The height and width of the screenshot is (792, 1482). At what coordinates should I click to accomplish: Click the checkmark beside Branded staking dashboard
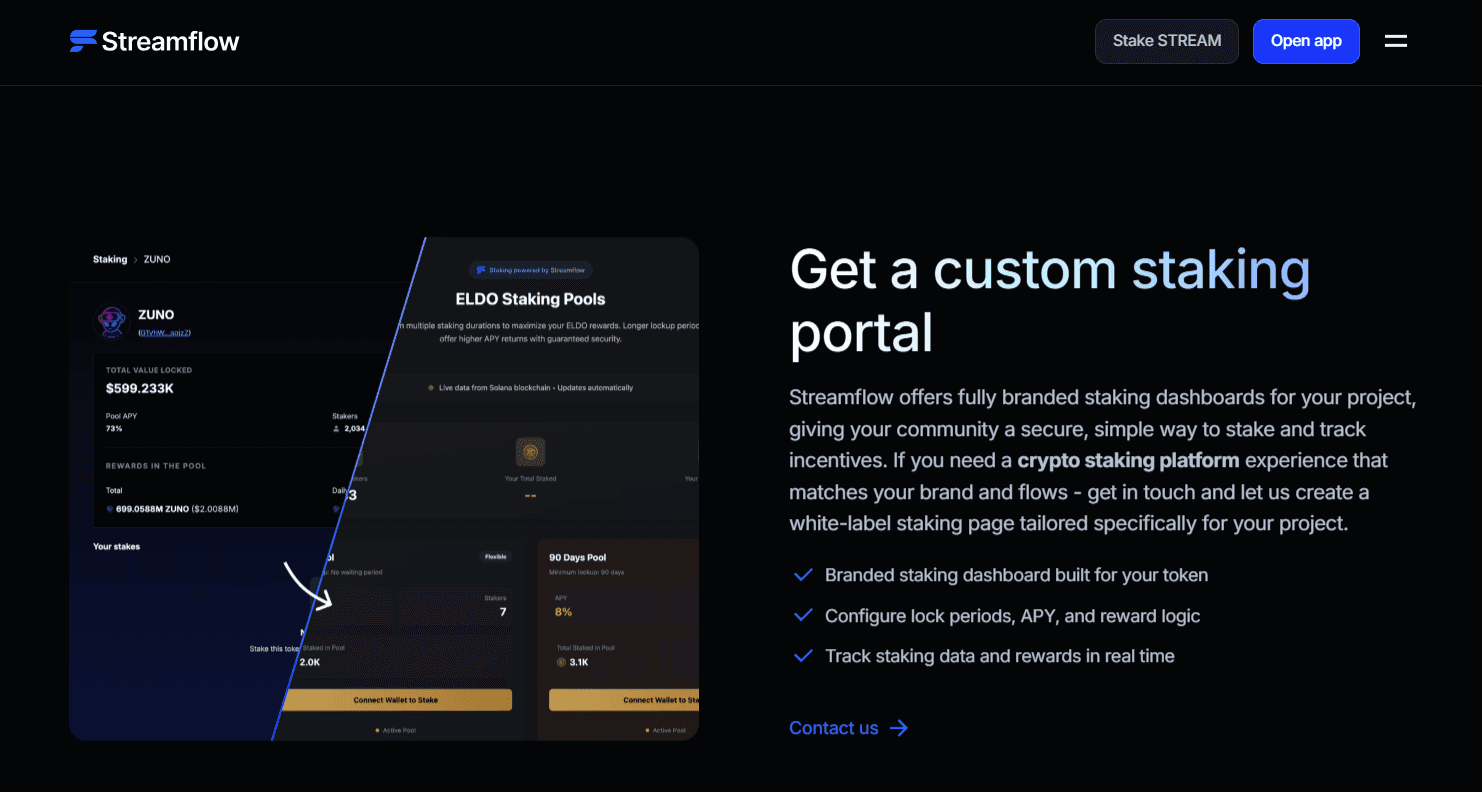802,575
